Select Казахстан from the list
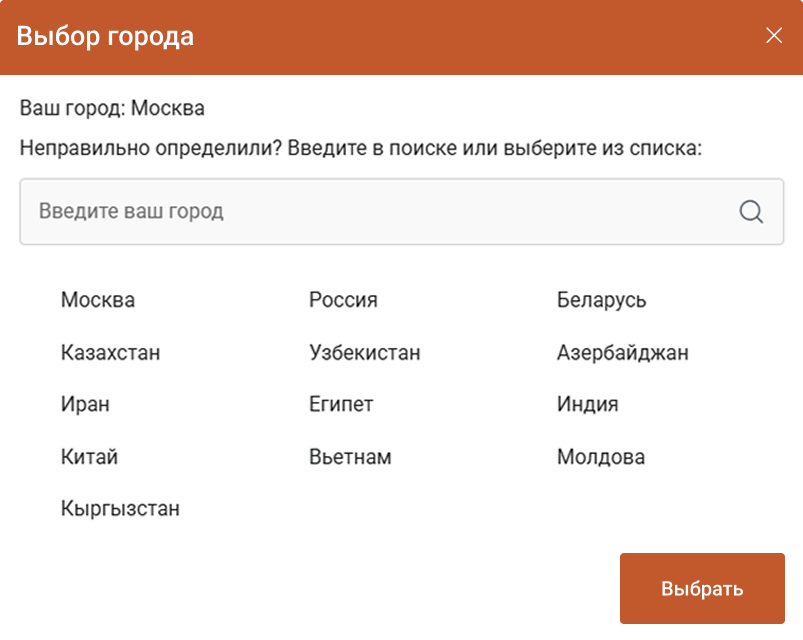803x640 pixels. 111,352
